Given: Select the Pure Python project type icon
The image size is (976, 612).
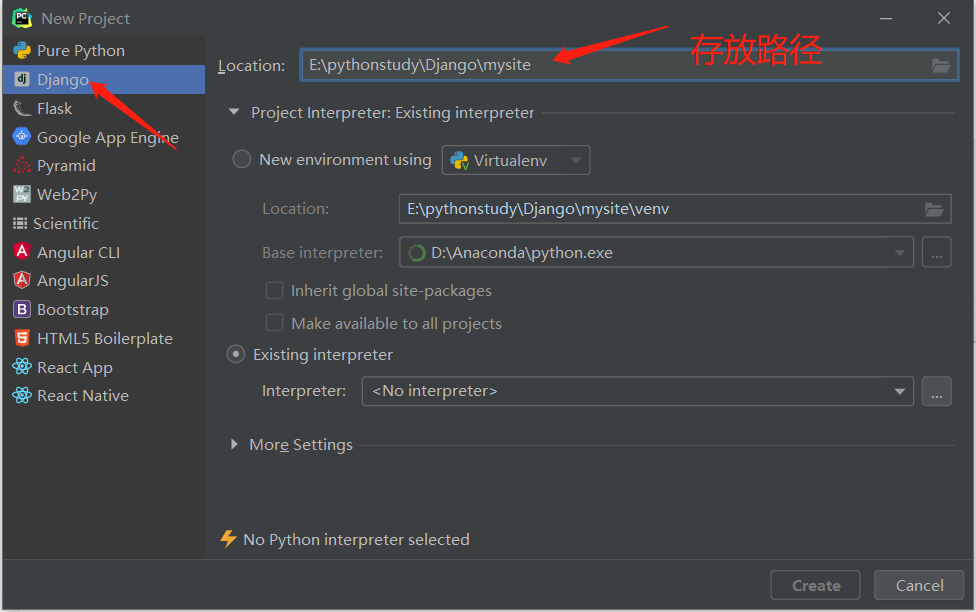Looking at the screenshot, I should (x=21, y=51).
